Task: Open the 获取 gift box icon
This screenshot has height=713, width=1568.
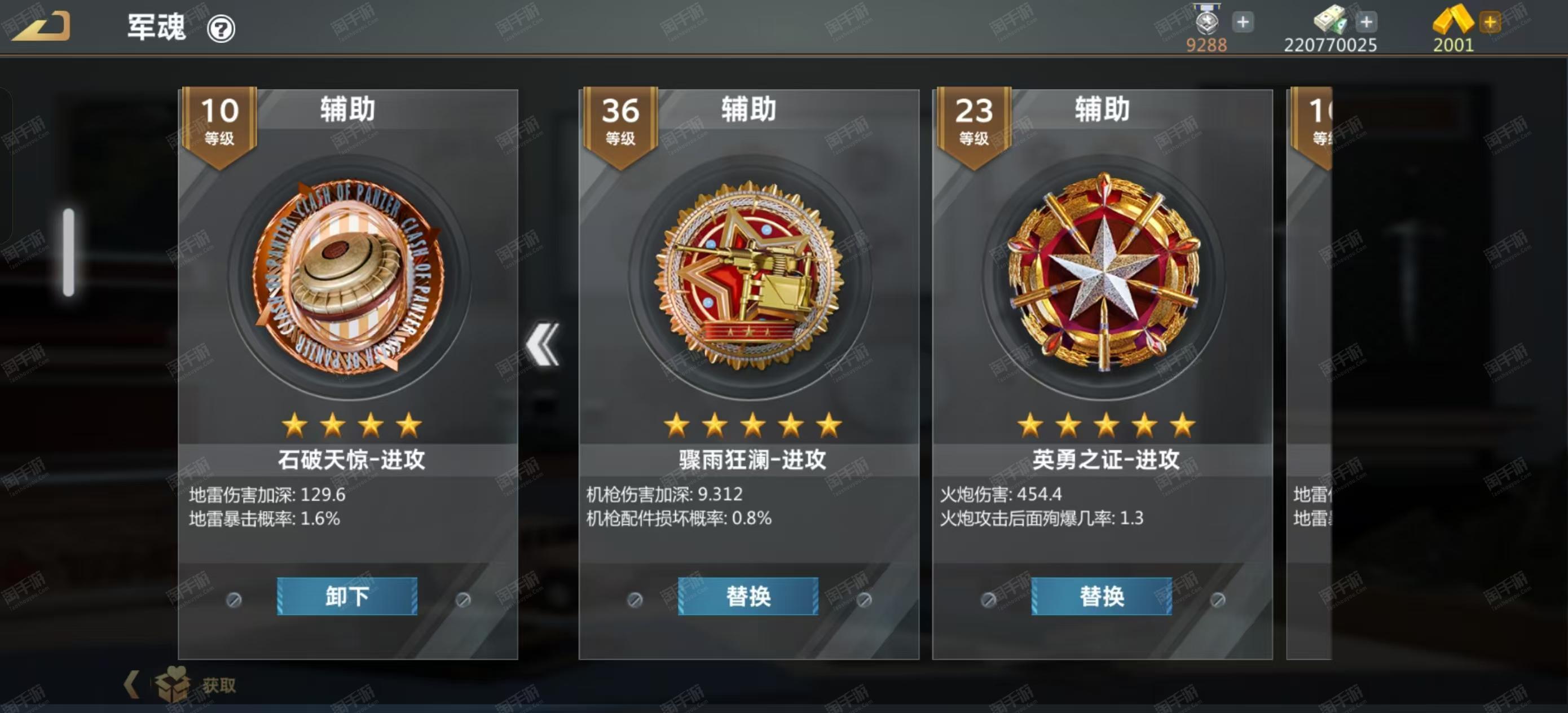Action: pyautogui.click(x=173, y=684)
